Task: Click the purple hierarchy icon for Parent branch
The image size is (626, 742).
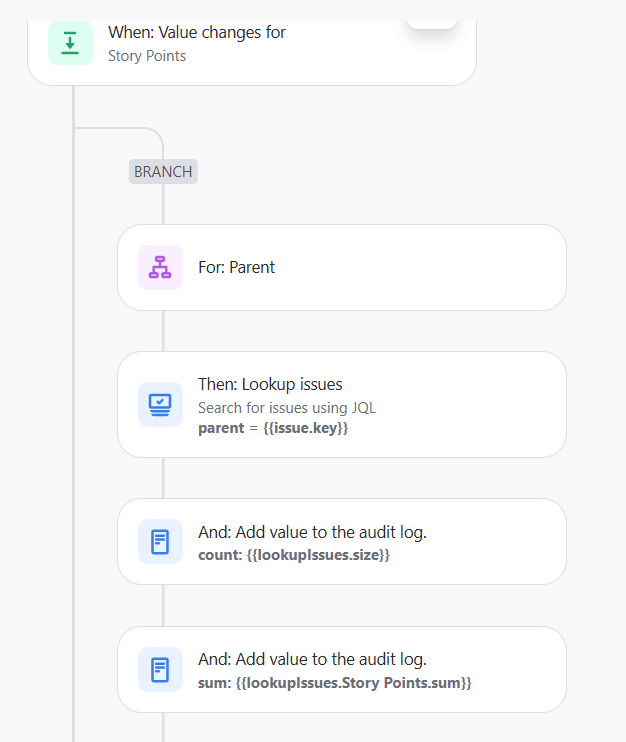Action: click(x=160, y=267)
